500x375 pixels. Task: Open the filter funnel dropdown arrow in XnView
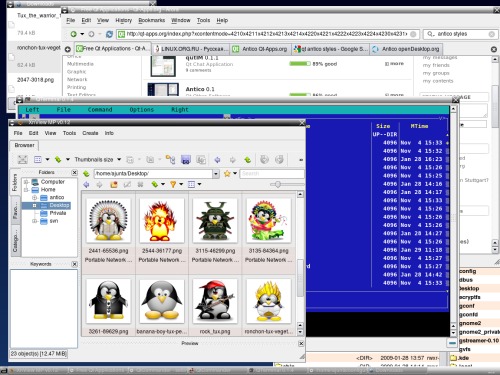[181, 184]
